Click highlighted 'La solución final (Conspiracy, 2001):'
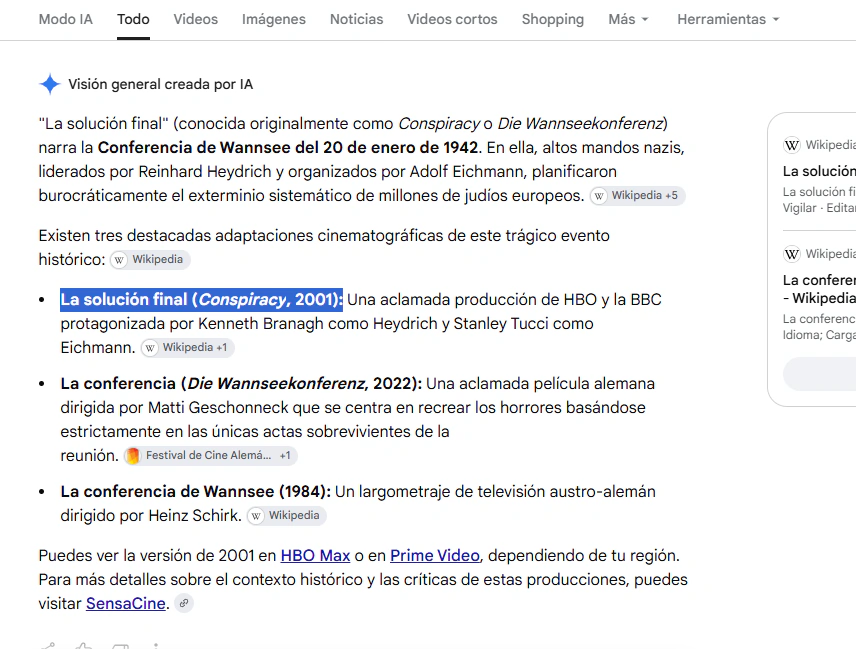 point(201,300)
